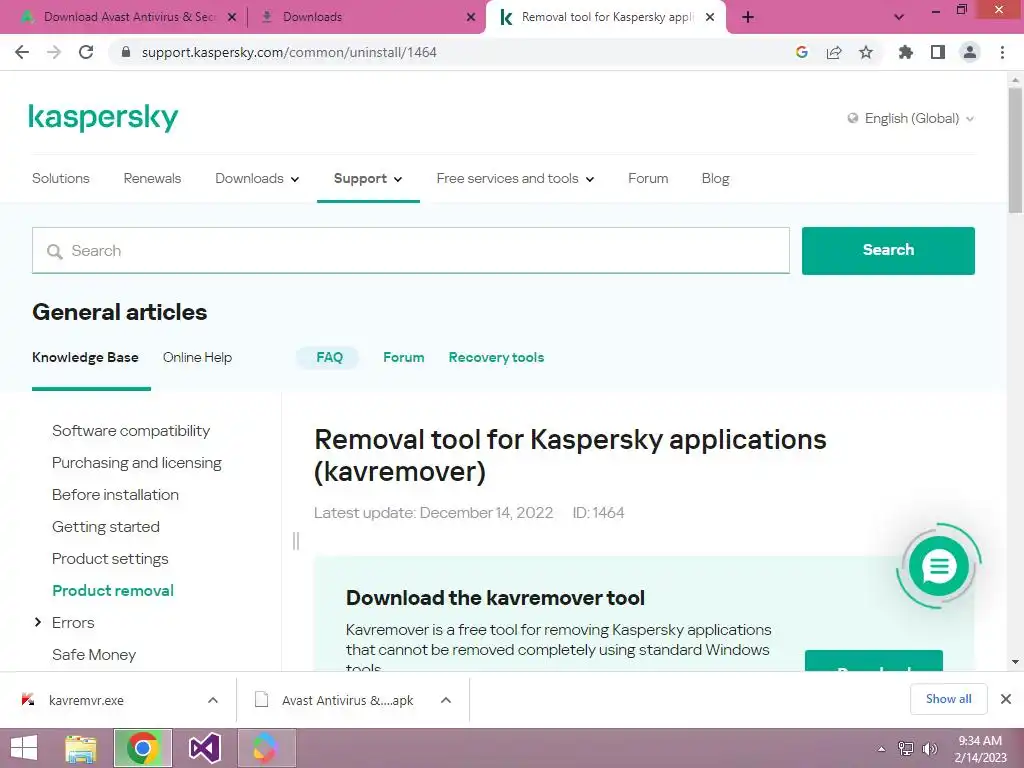Click the Google icon in address bar
The height and width of the screenshot is (768, 1024).
coord(802,52)
